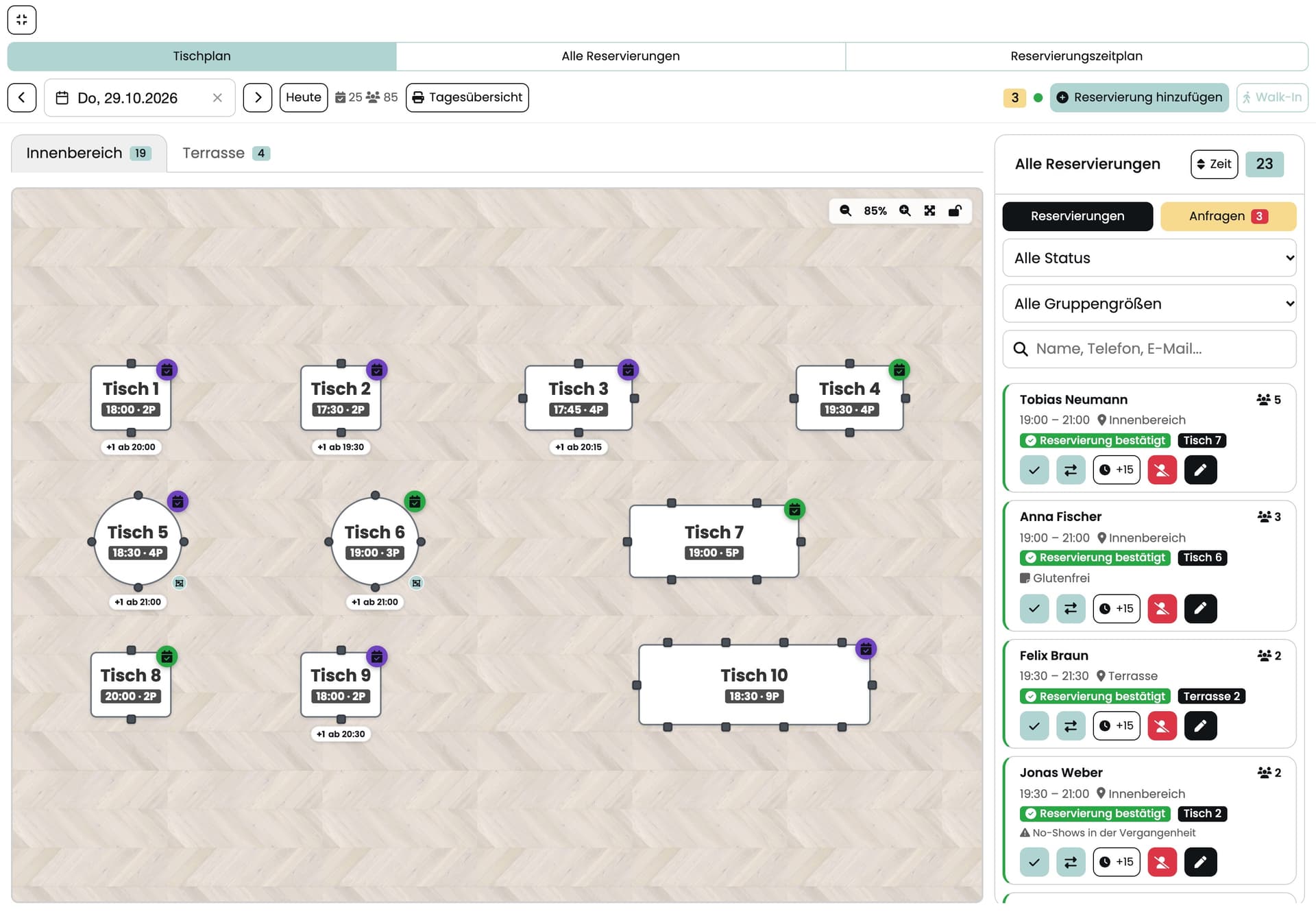The width and height of the screenshot is (1316, 914).
Task: Zoom out the floor plan
Action: 846,211
